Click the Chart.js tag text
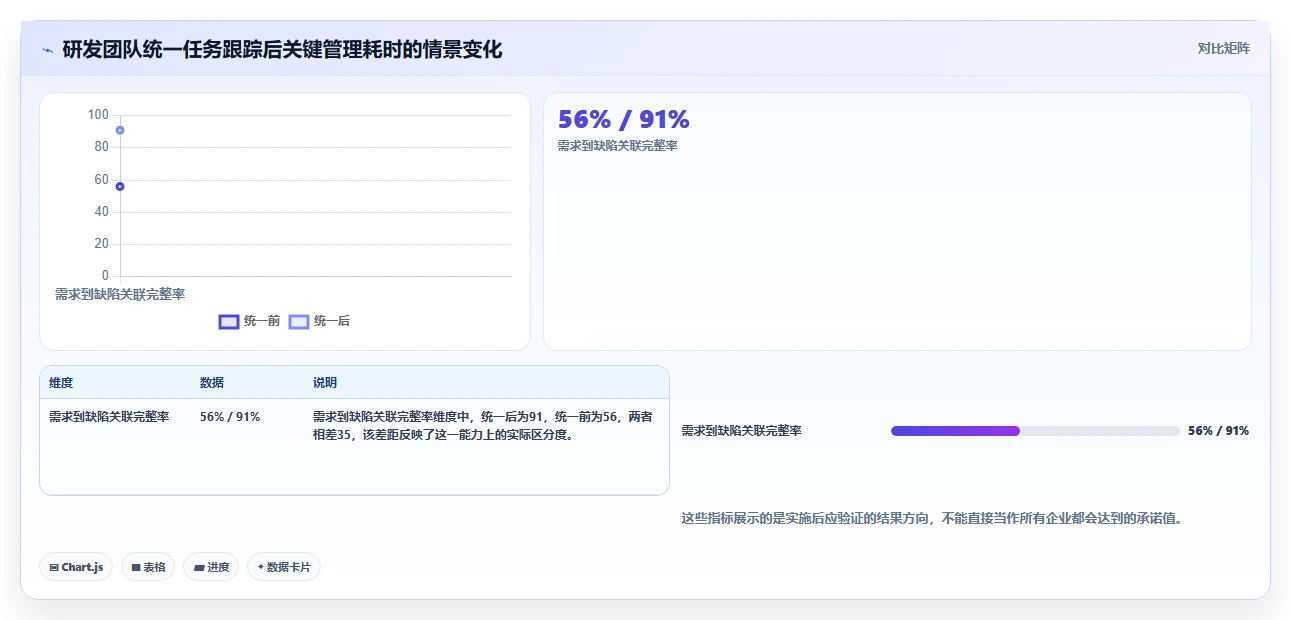The height and width of the screenshot is (620, 1291). point(82,567)
